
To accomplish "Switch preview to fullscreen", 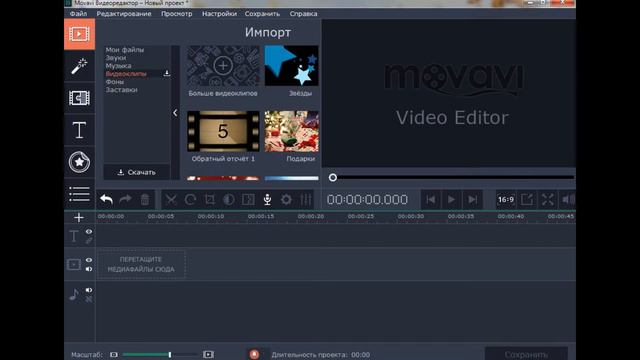I will pos(548,200).
